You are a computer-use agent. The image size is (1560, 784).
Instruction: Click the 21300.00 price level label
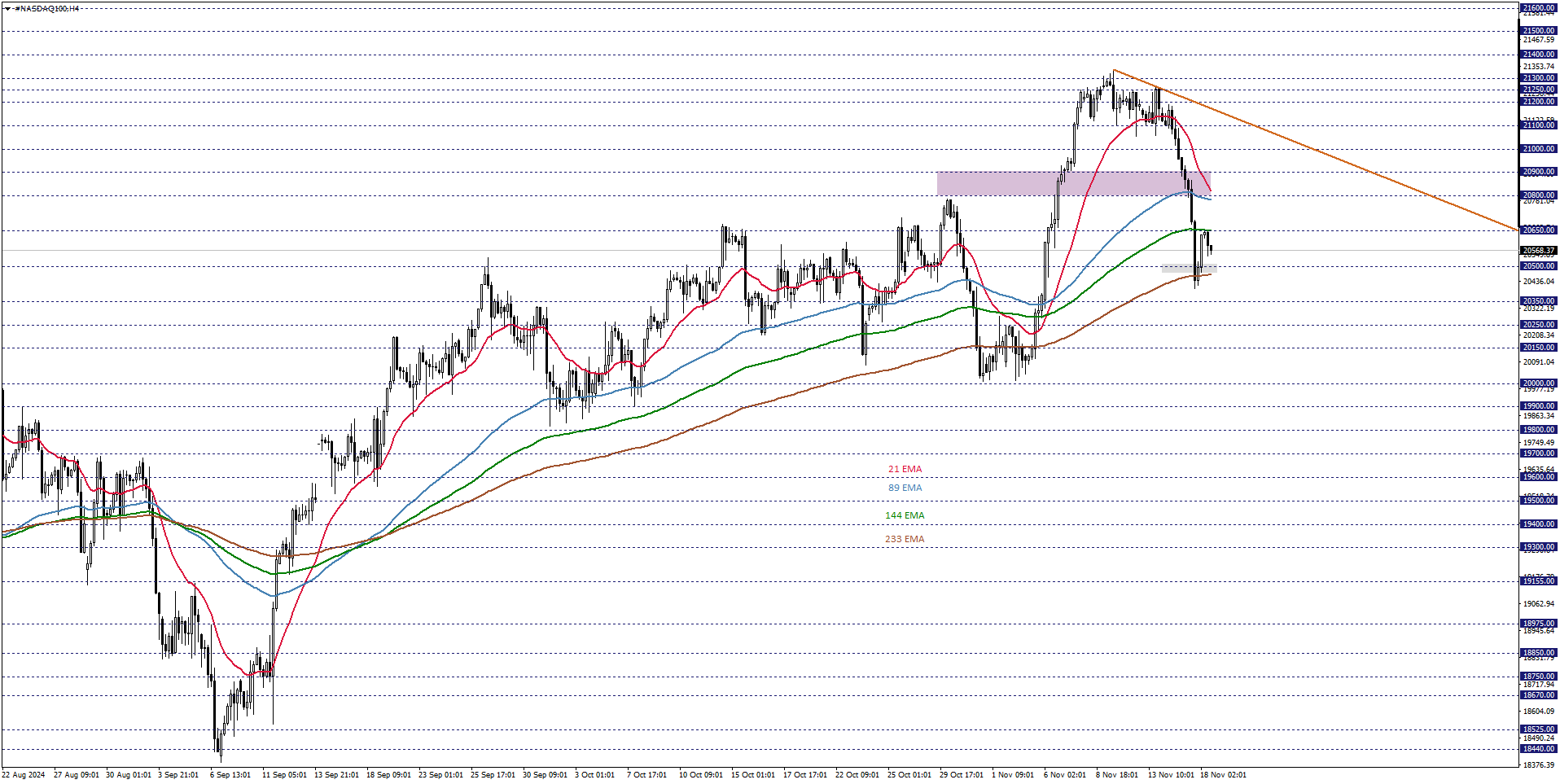pos(1539,78)
